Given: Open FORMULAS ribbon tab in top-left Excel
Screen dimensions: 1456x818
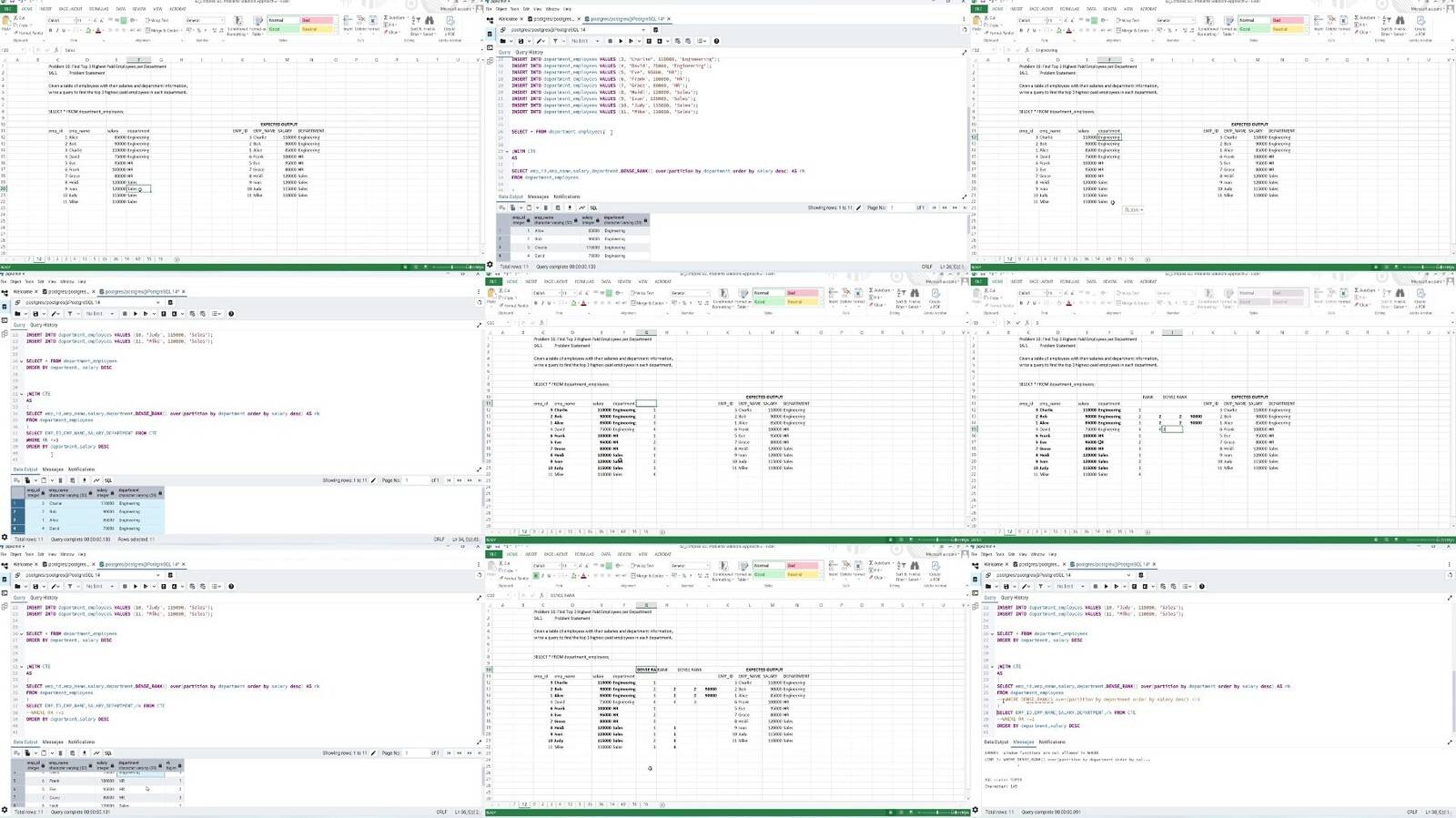Looking at the screenshot, I should coord(98,9).
